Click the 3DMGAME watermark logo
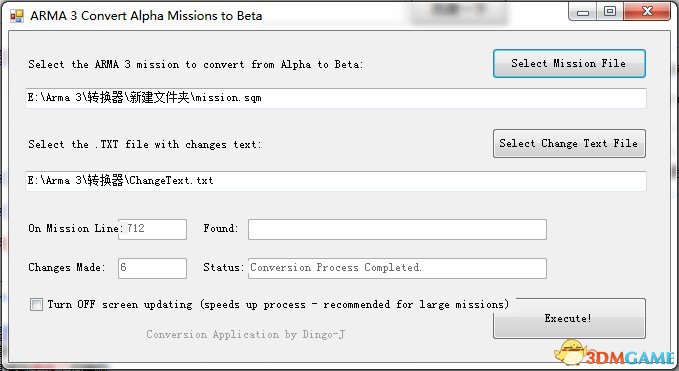This screenshot has height=371, width=679. [614, 353]
